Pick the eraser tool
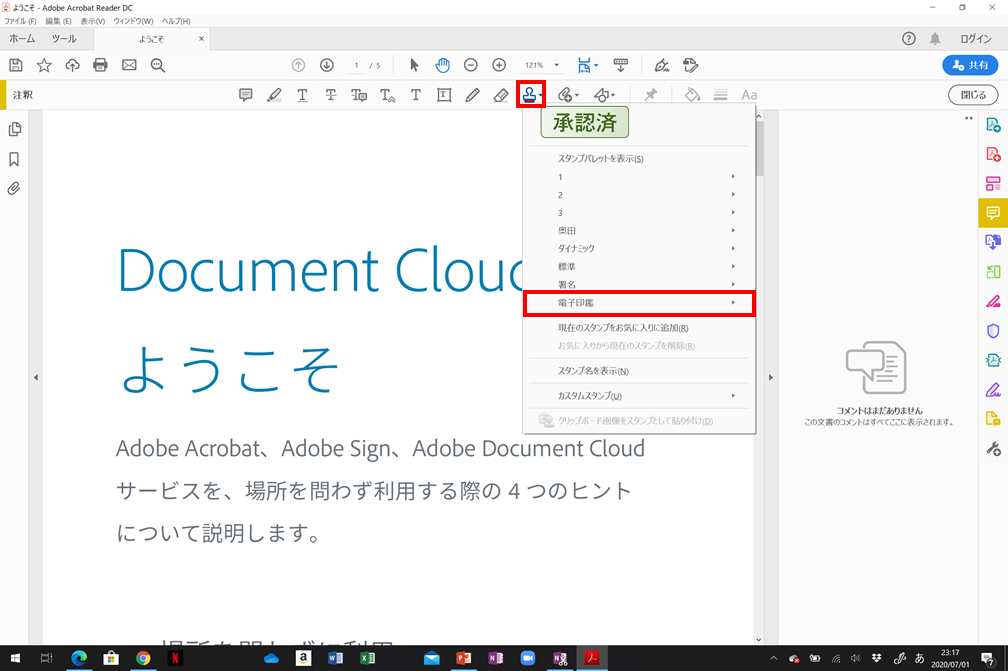The width and height of the screenshot is (1008, 671). 501,95
